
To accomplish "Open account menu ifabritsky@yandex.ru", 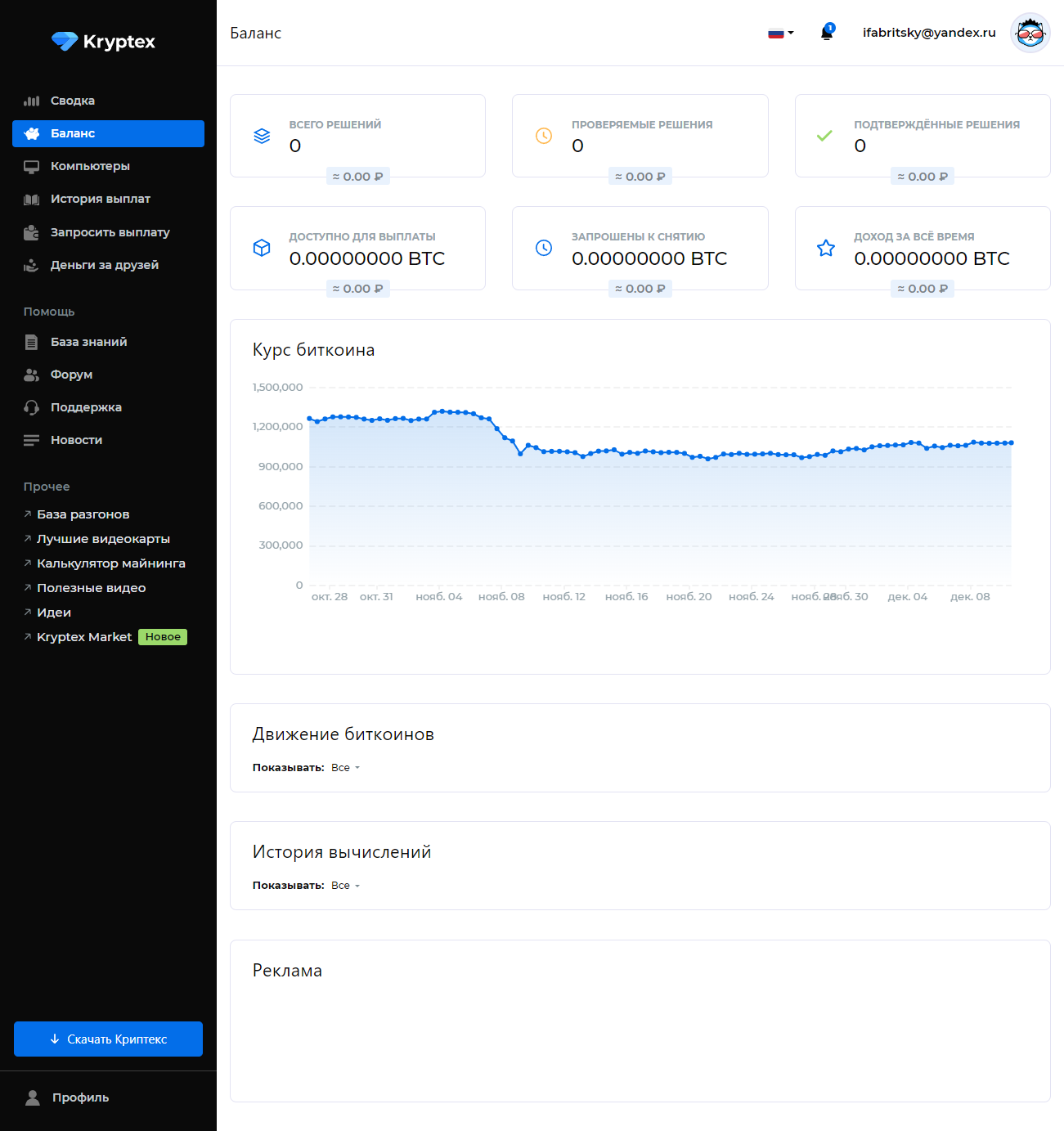I will pos(929,33).
